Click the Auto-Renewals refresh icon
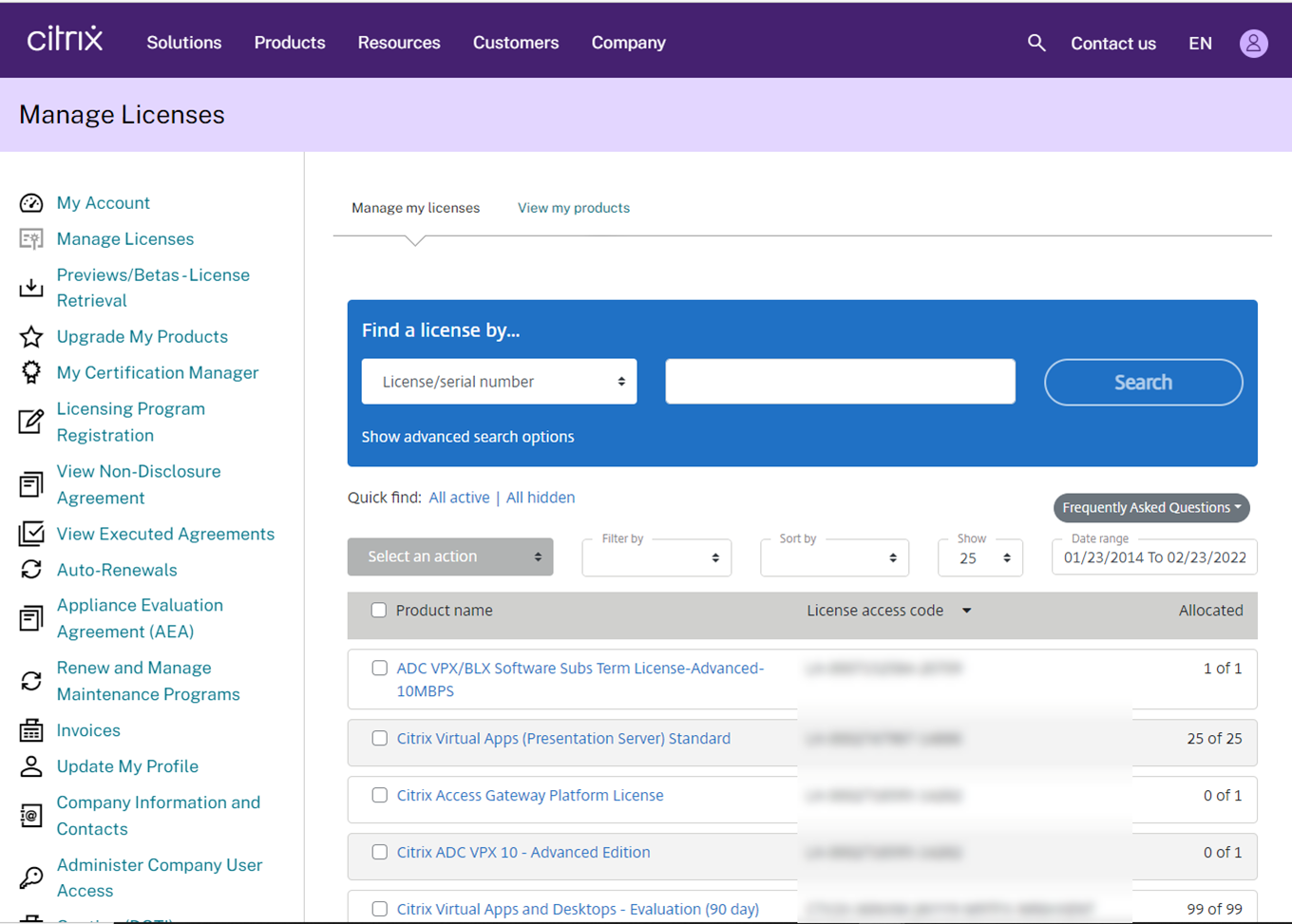The height and width of the screenshot is (924, 1292). tap(31, 570)
